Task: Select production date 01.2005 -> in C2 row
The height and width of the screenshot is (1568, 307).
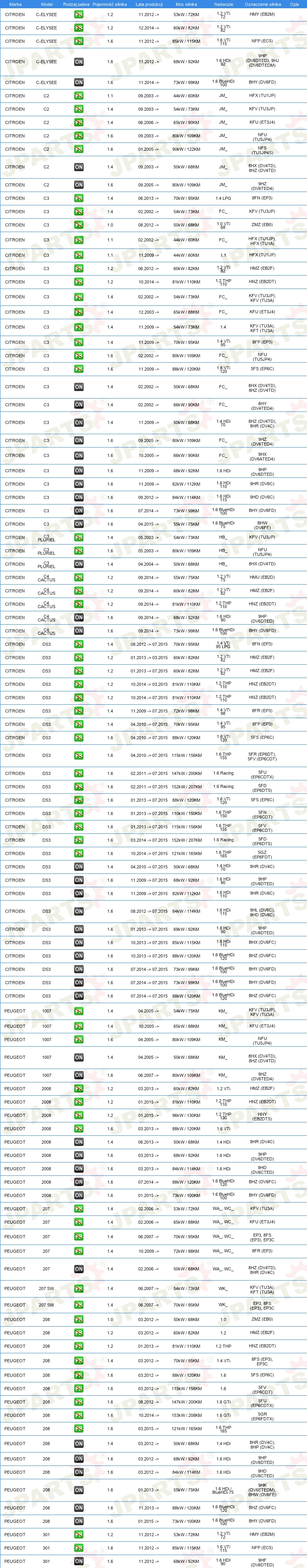Action: [149, 149]
